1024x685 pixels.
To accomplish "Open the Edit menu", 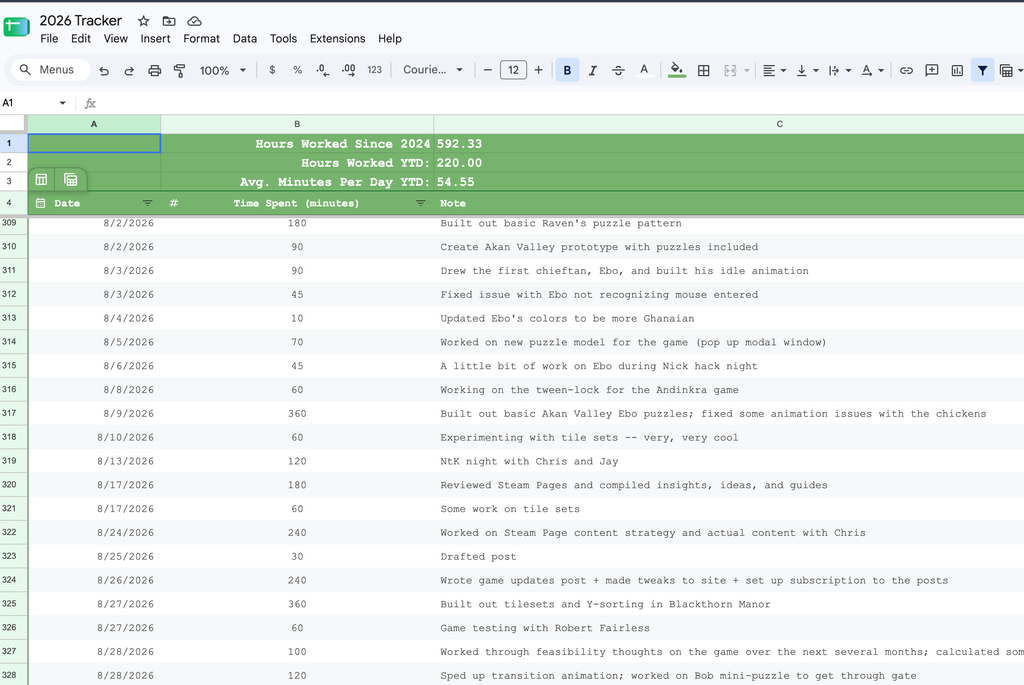I will click(81, 39).
